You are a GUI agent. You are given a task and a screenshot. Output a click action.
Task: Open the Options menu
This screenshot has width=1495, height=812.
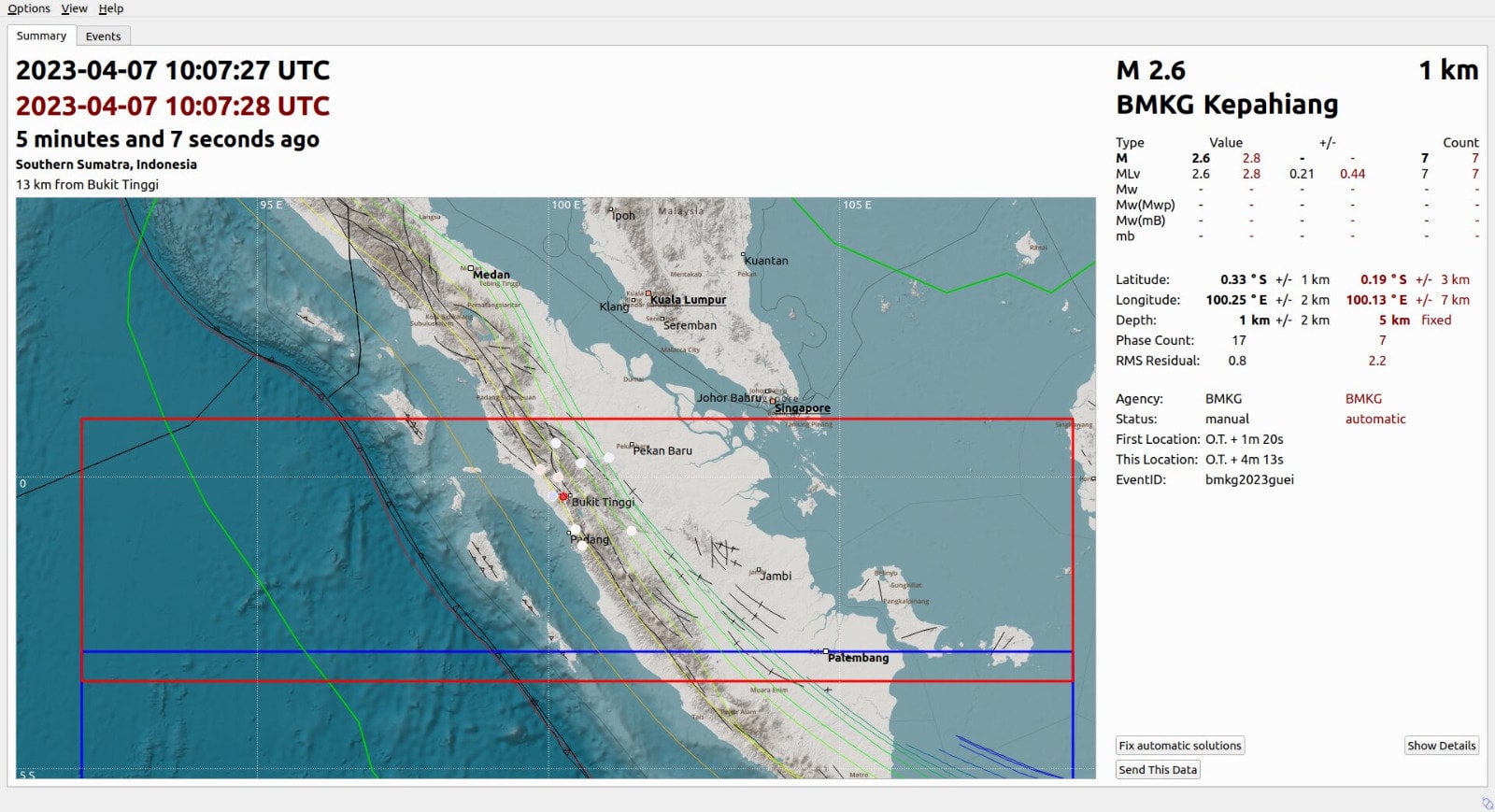click(29, 8)
